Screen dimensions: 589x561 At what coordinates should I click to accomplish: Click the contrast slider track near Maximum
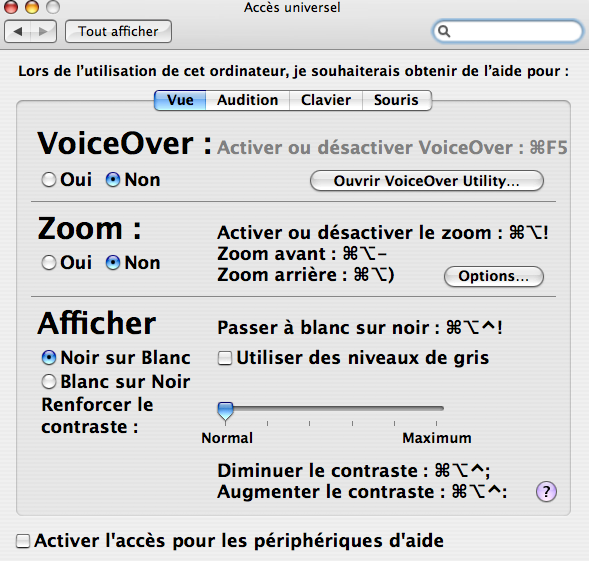pos(436,408)
